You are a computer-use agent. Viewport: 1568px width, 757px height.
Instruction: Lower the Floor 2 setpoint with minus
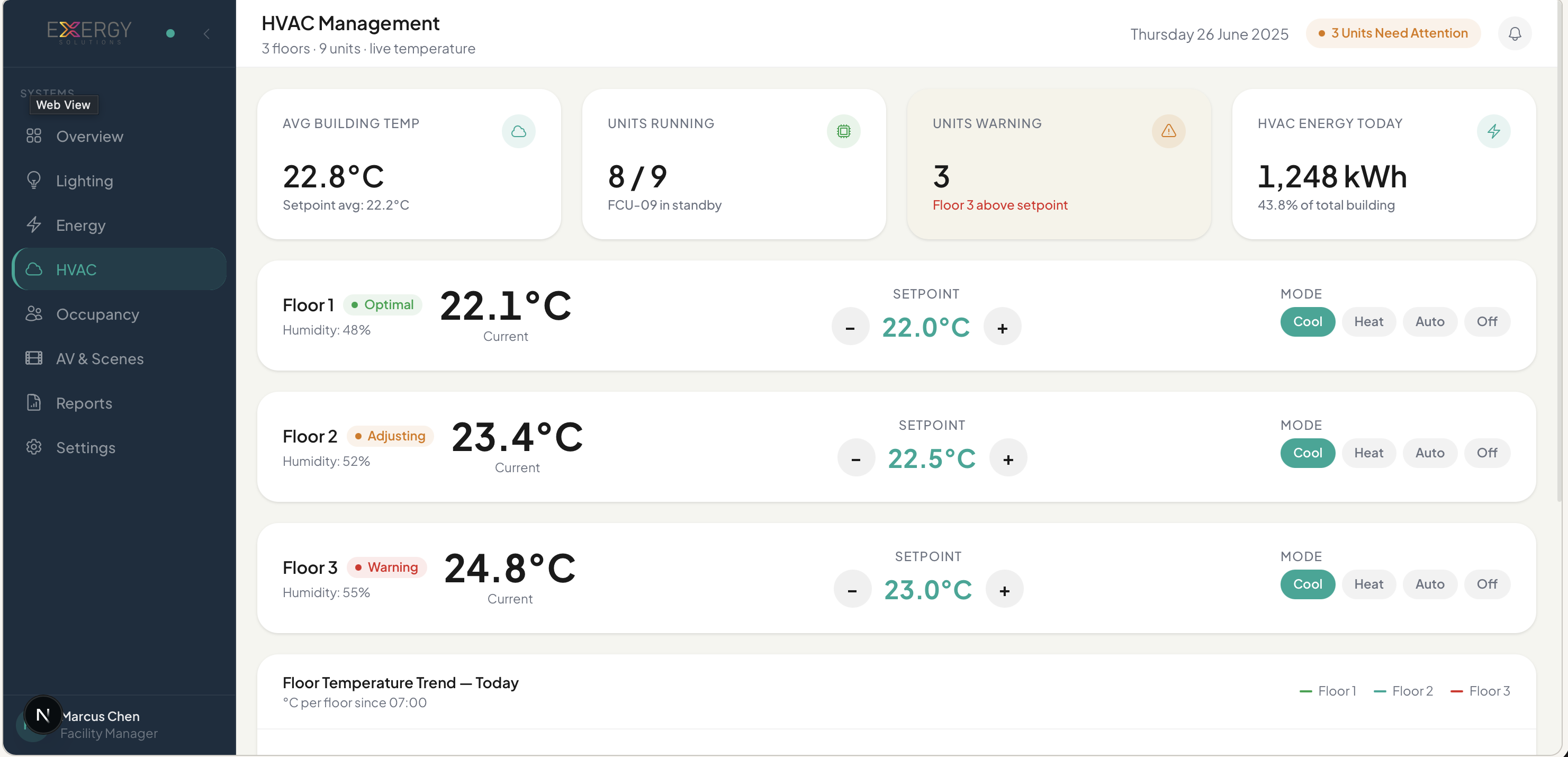856,457
